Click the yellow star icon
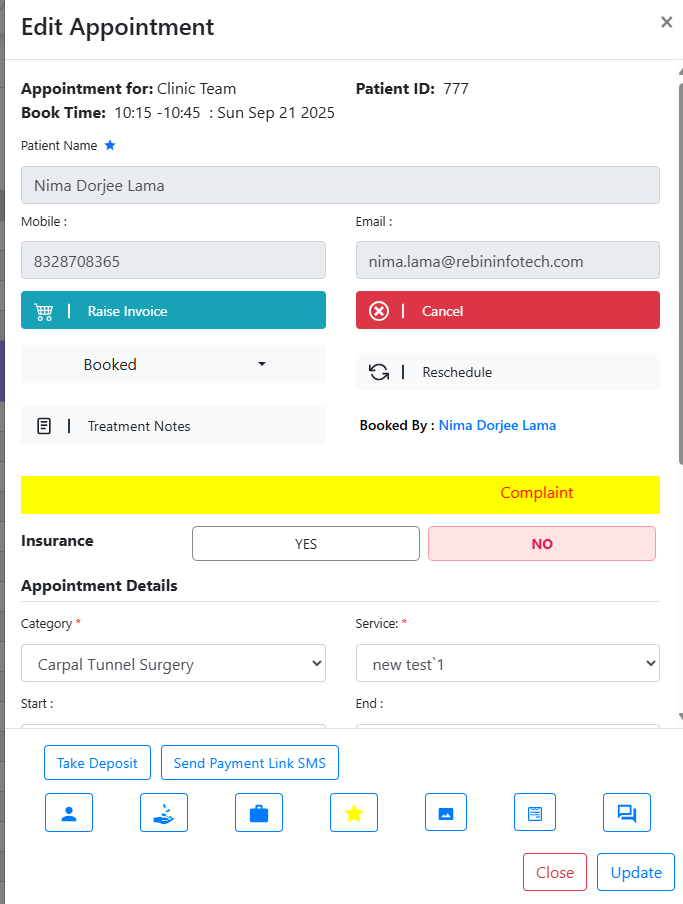 pyautogui.click(x=354, y=813)
